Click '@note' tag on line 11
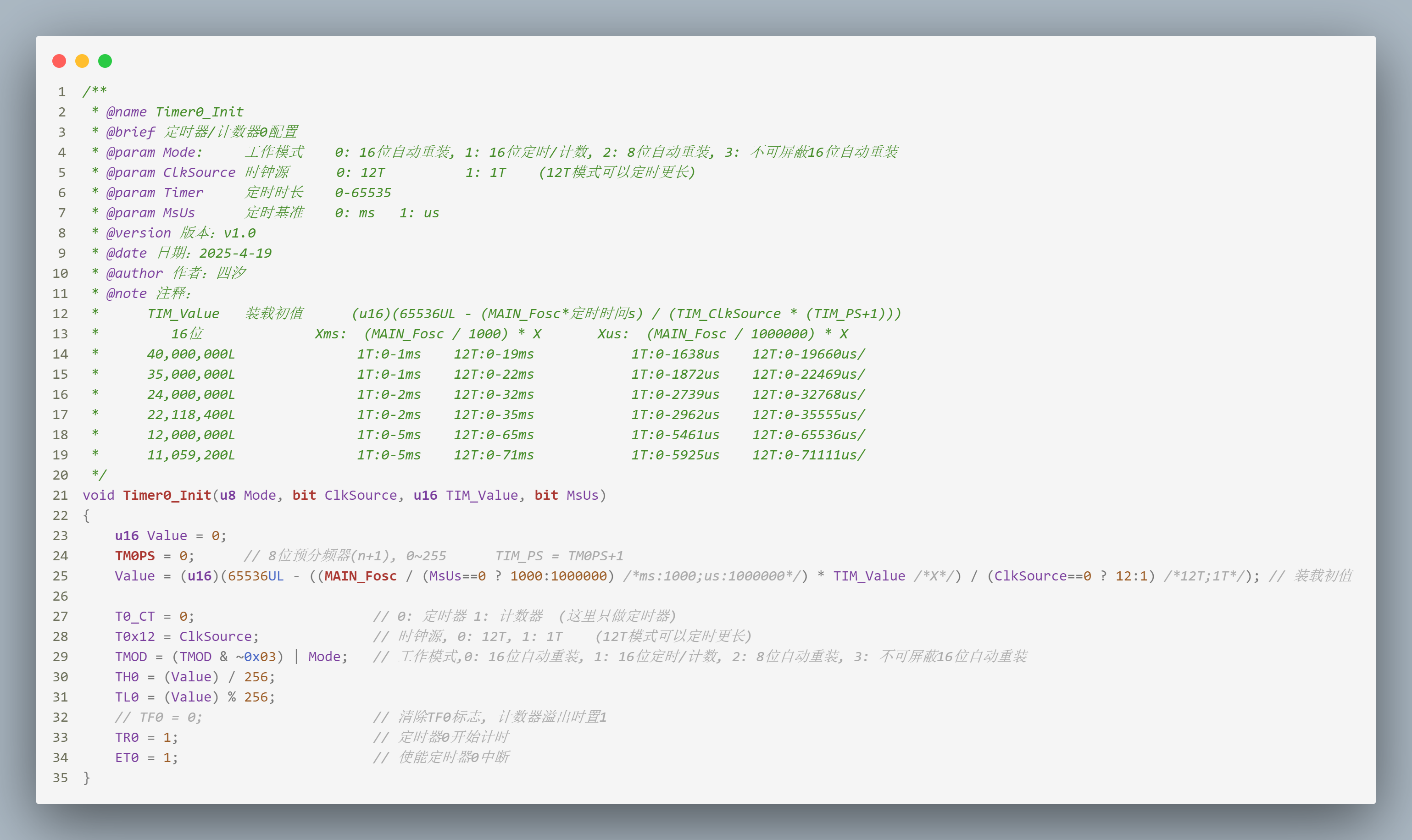Image resolution: width=1412 pixels, height=840 pixels. pos(127,293)
